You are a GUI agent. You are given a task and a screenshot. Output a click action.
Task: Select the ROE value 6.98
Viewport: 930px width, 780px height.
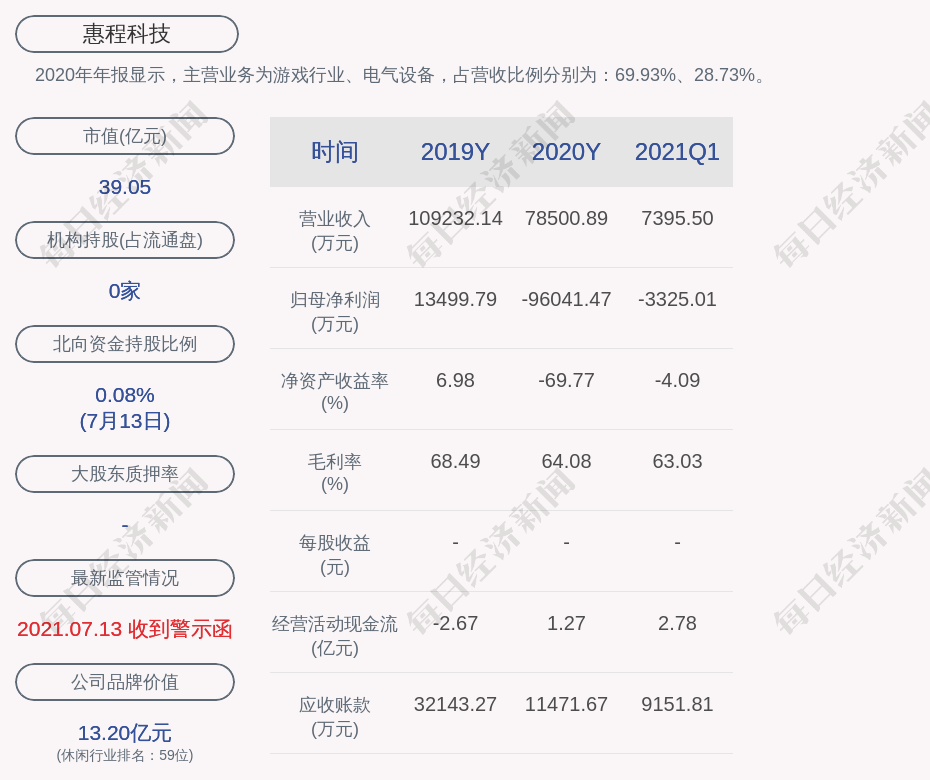(455, 380)
